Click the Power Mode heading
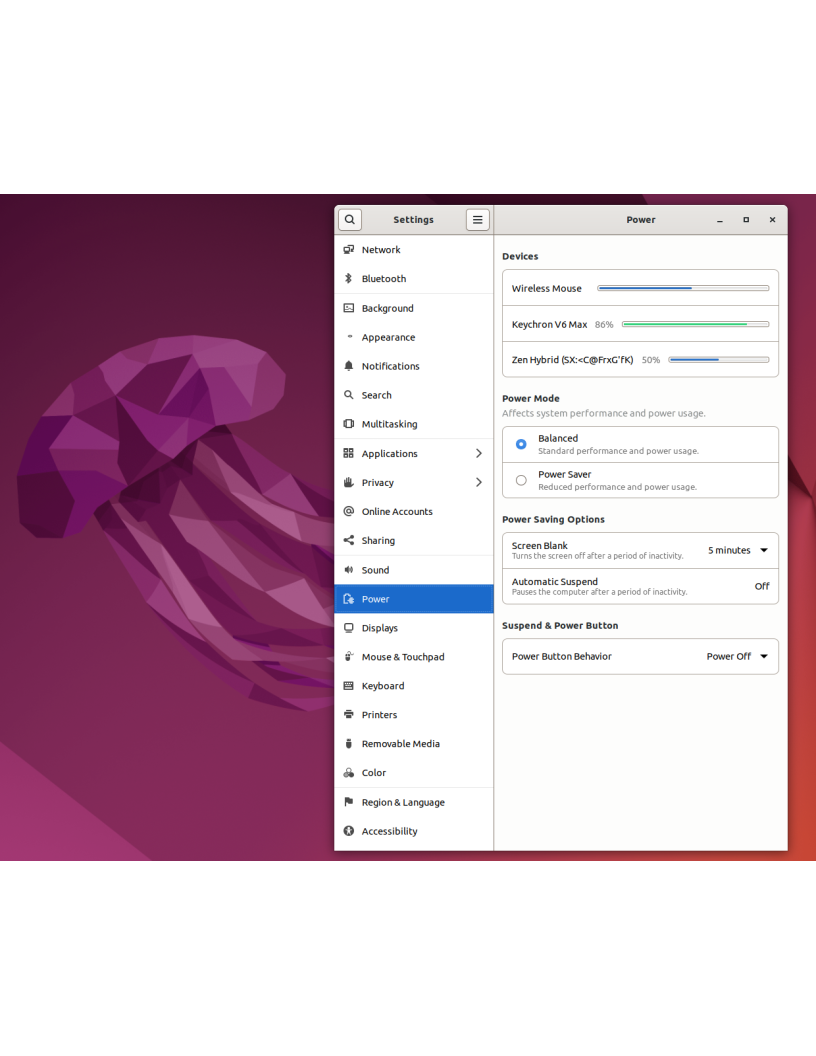Screen dimensions: 816x1056 point(531,399)
